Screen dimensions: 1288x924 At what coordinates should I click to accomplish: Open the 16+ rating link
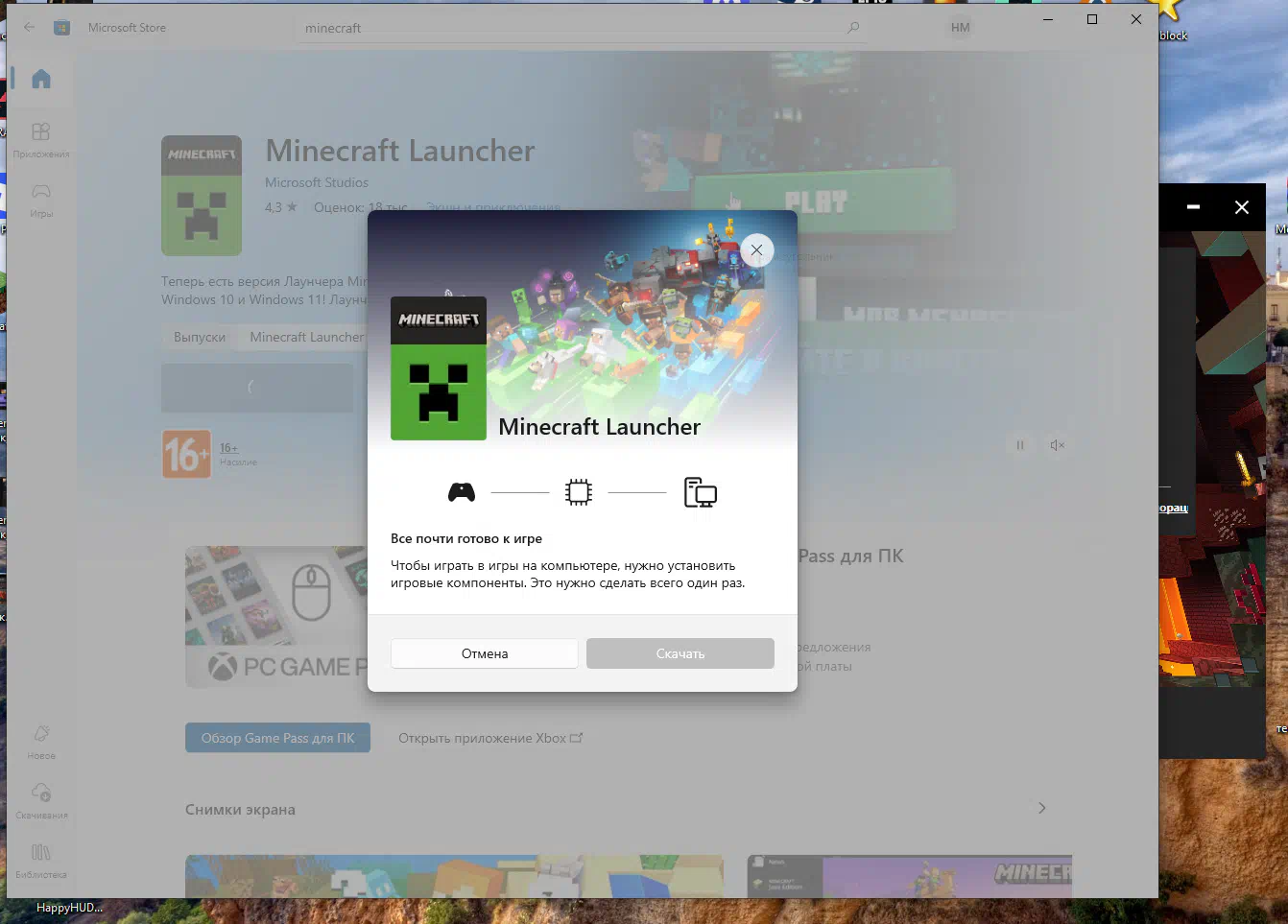[x=228, y=448]
